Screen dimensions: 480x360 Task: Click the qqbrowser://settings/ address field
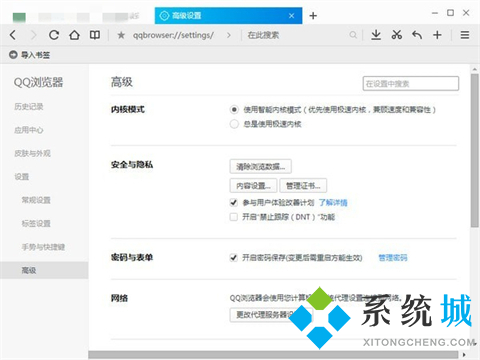pyautogui.click(x=173, y=35)
